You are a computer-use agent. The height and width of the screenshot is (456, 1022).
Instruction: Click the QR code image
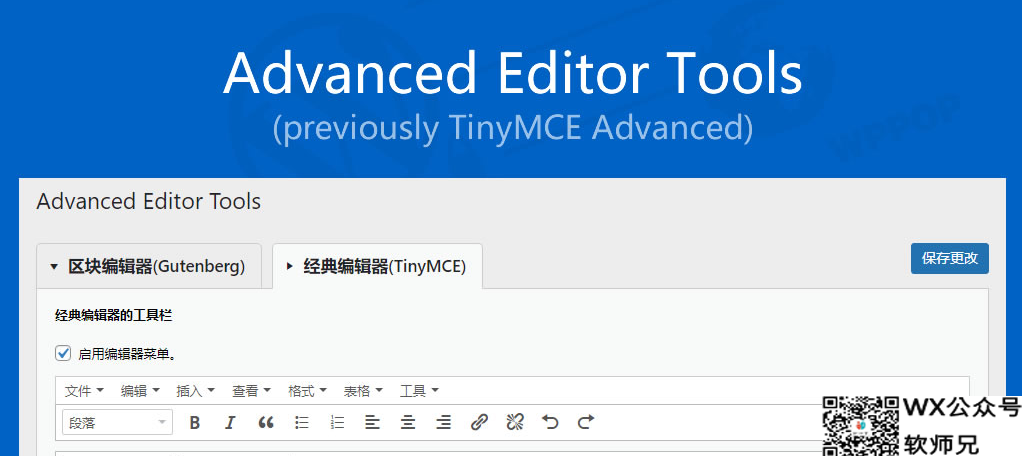(861, 426)
